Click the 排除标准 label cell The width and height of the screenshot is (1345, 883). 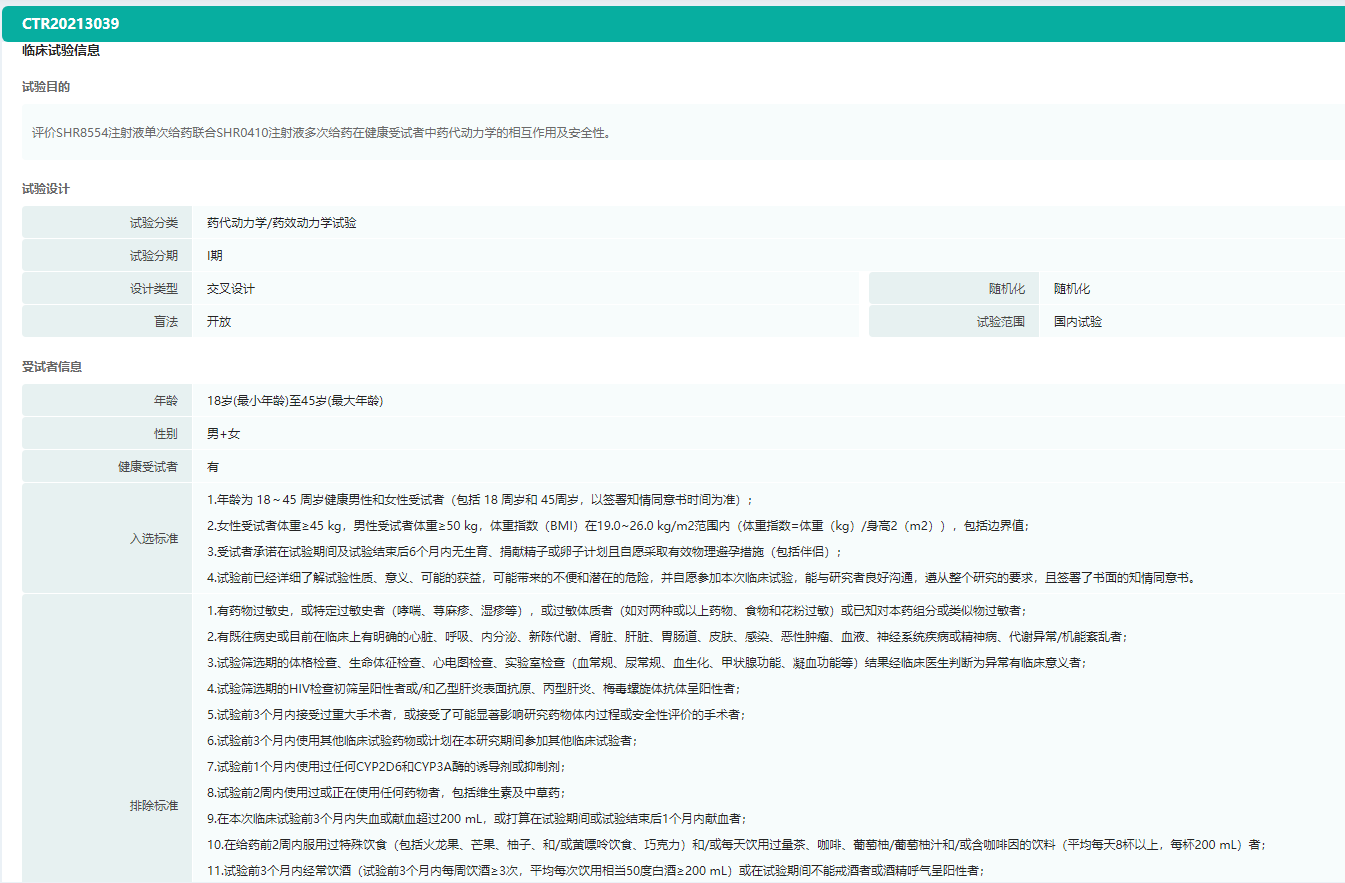[x=153, y=806]
